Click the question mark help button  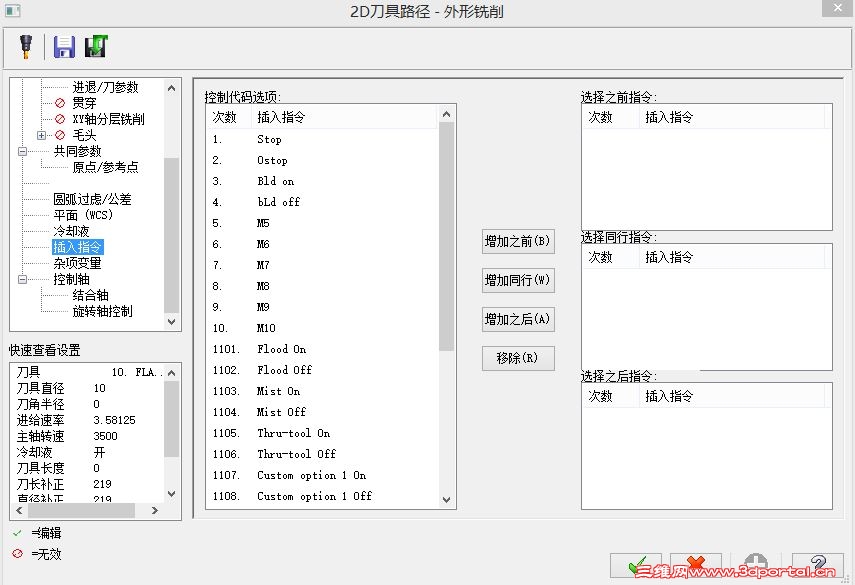(x=817, y=565)
